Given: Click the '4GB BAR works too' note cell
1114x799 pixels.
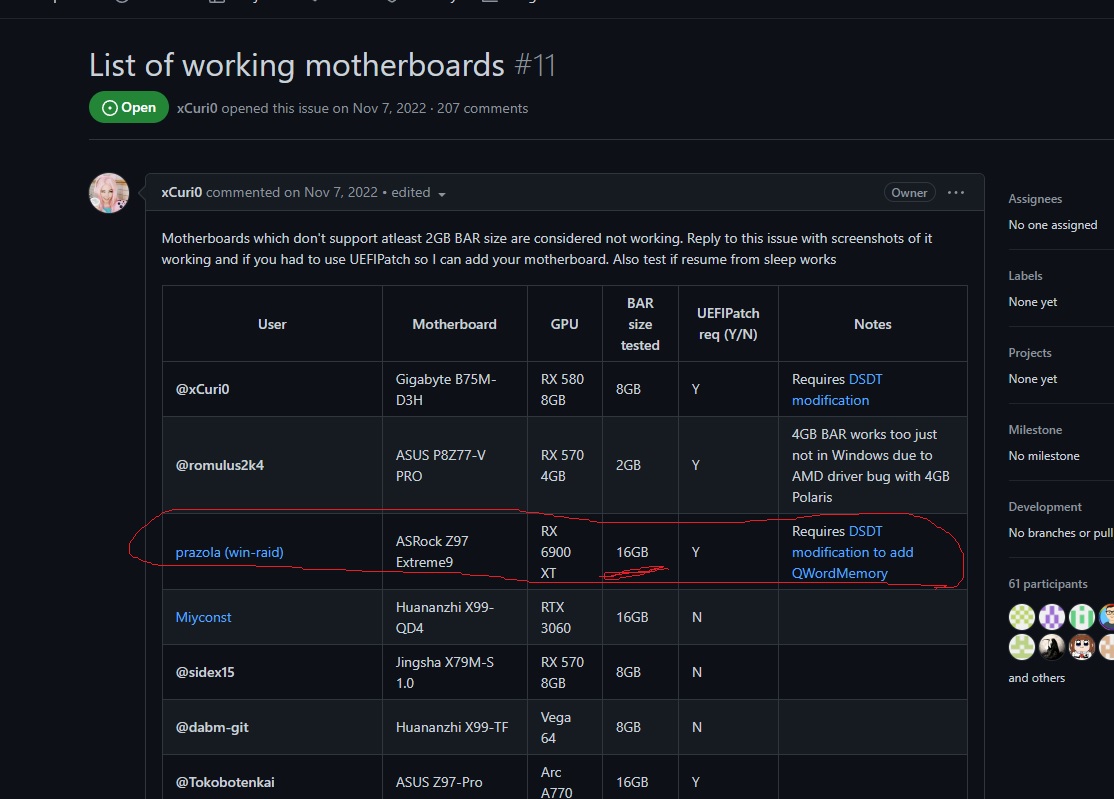Looking at the screenshot, I should 872,465.
